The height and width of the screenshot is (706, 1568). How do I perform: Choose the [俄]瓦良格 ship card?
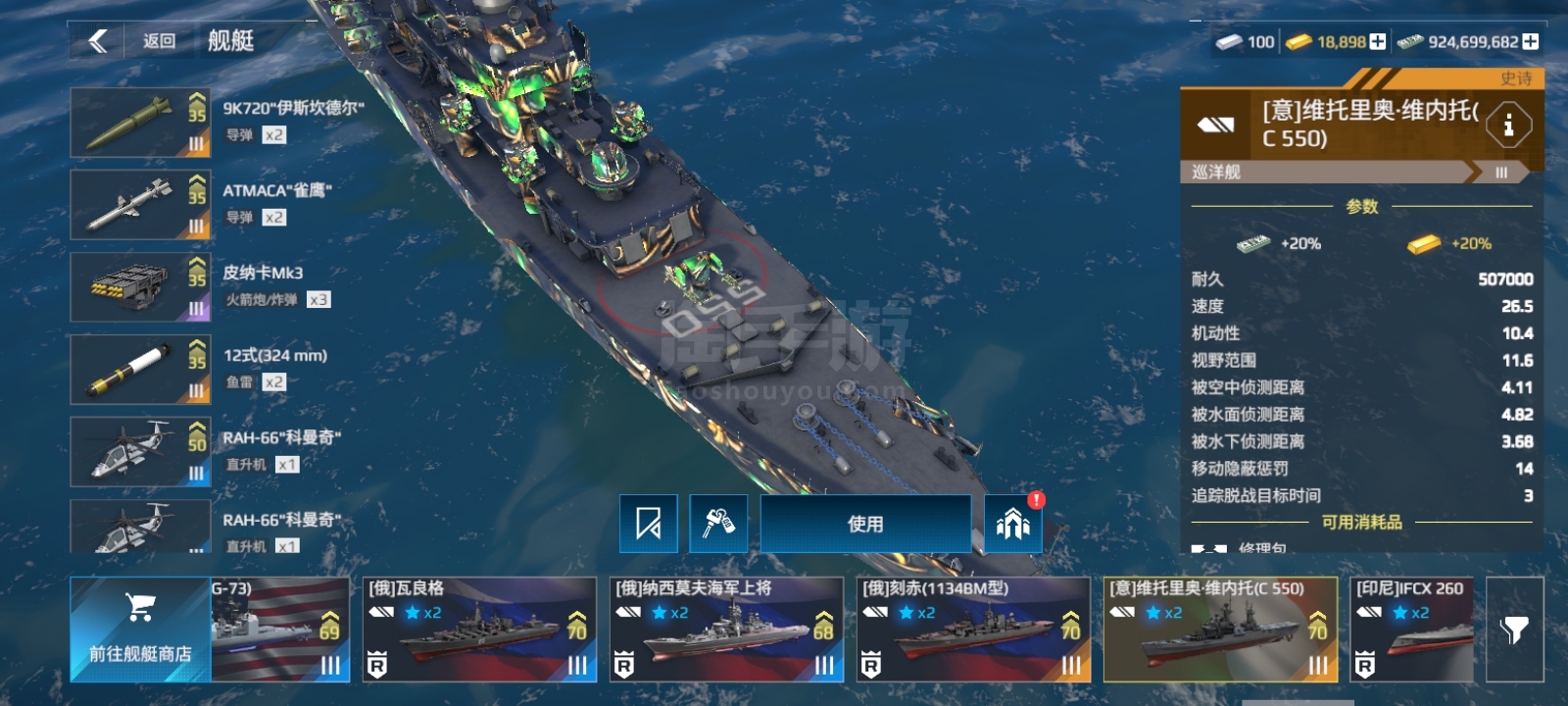tap(479, 630)
